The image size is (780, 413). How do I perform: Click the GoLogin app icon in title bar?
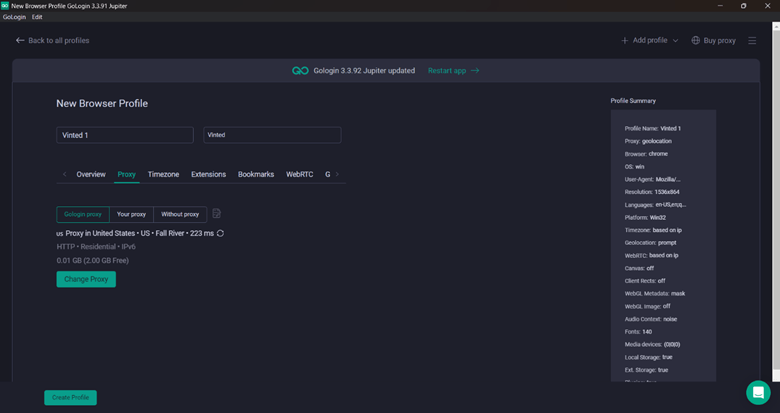coord(5,5)
